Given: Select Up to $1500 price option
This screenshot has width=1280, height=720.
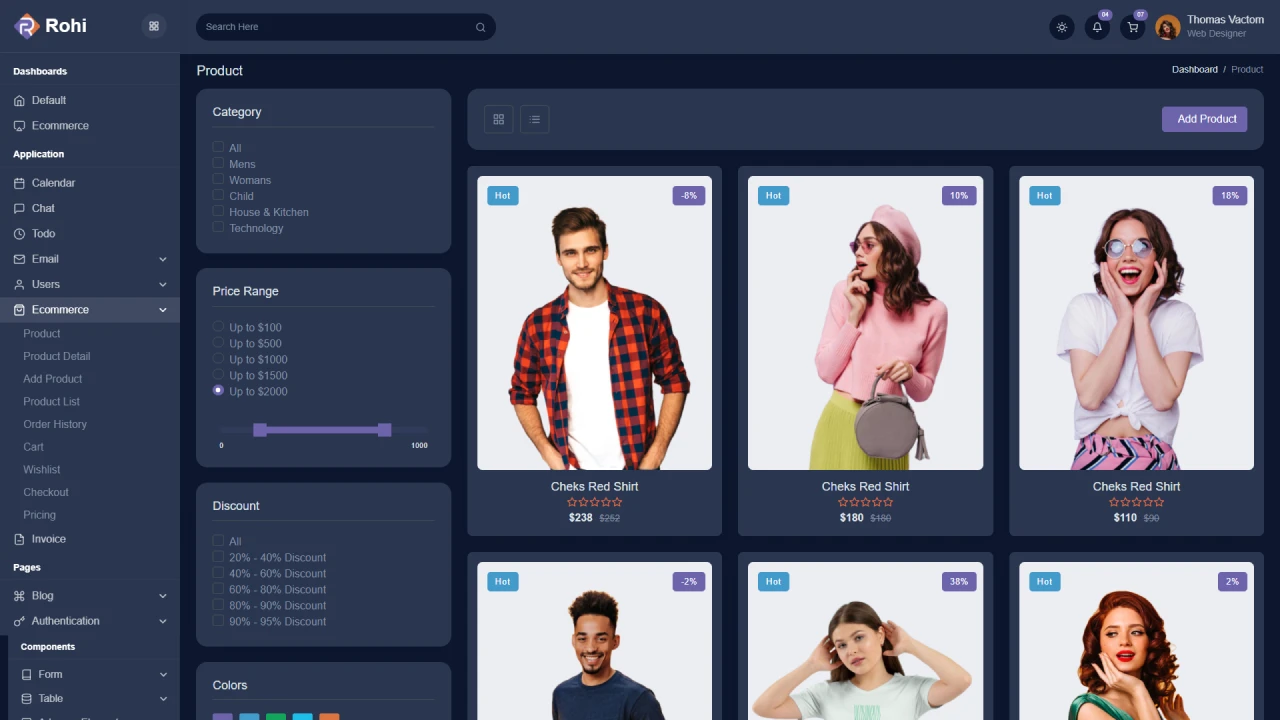Looking at the screenshot, I should [x=218, y=374].
